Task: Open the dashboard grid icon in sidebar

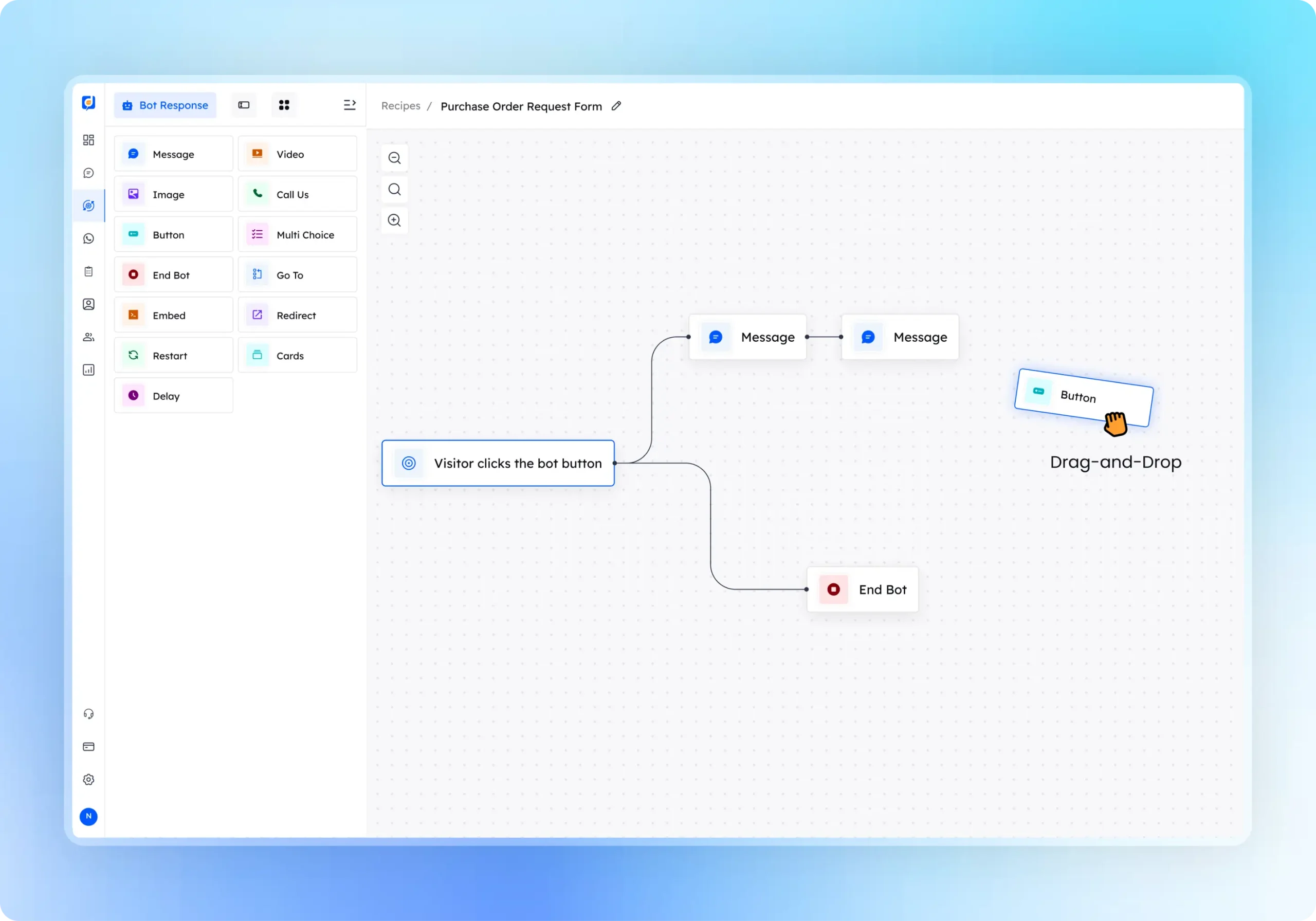Action: point(88,140)
